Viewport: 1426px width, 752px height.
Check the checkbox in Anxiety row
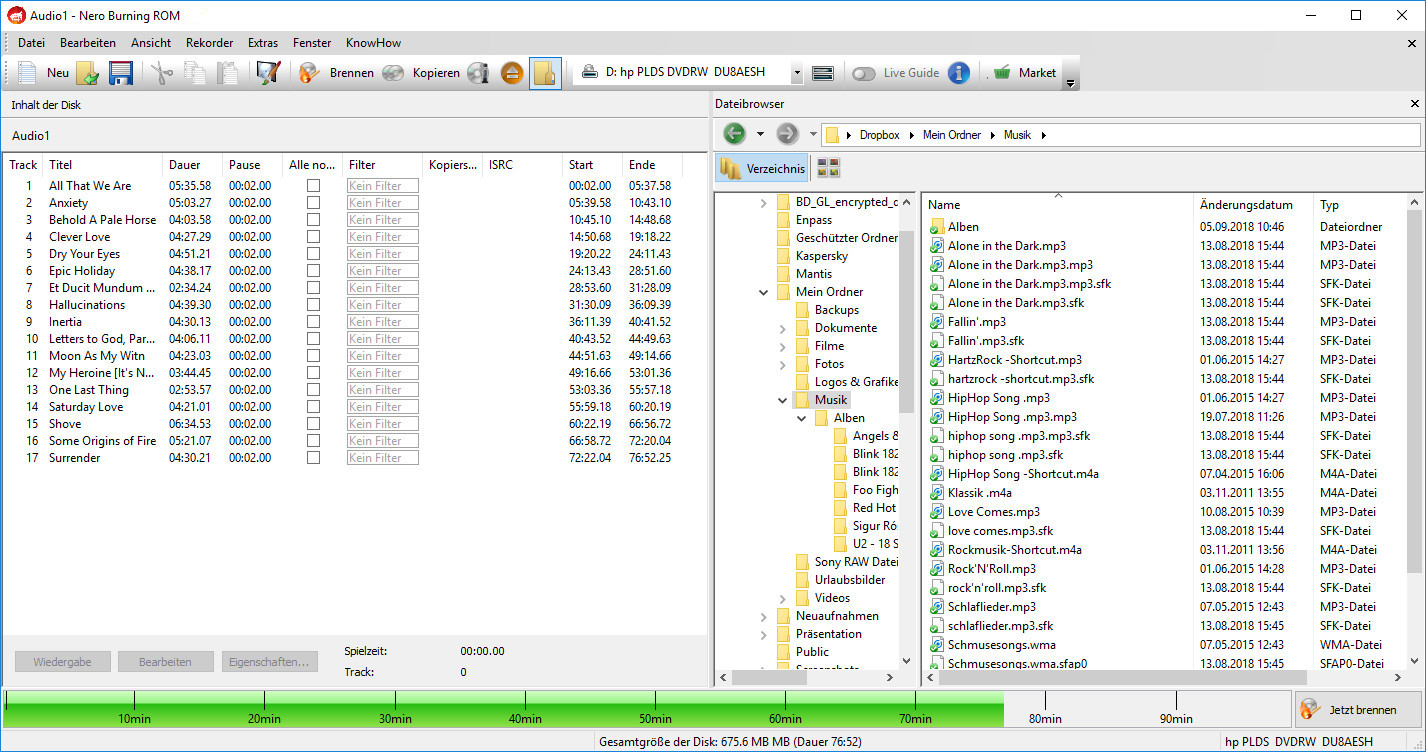pyautogui.click(x=313, y=203)
